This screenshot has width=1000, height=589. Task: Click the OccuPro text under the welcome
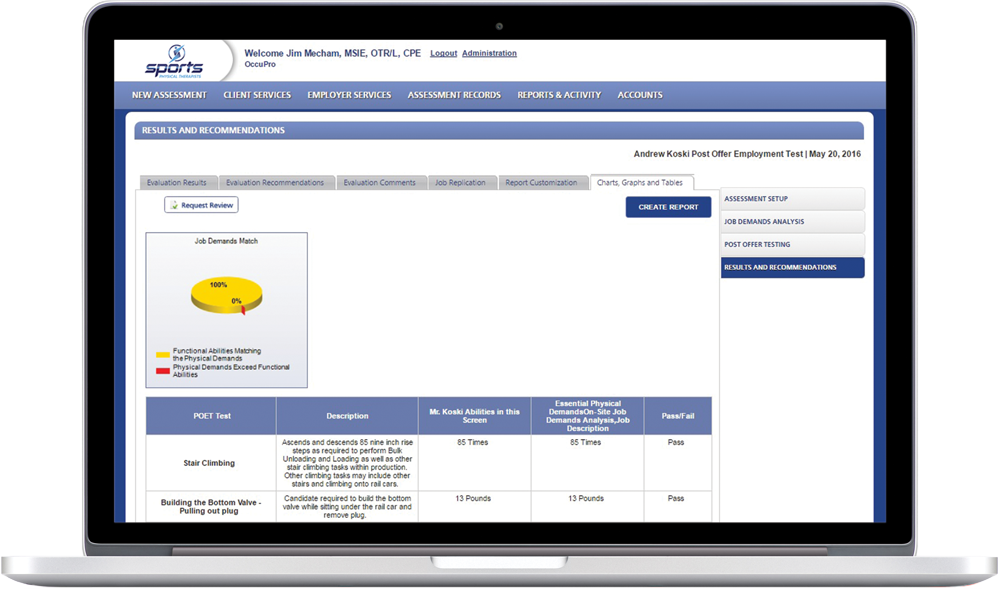point(260,64)
